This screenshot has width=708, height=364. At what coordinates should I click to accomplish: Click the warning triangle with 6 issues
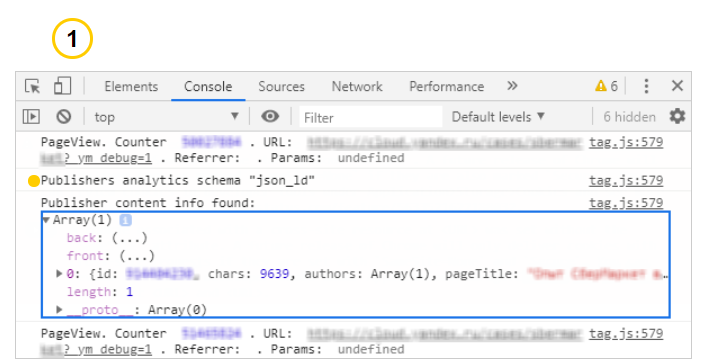coord(606,86)
